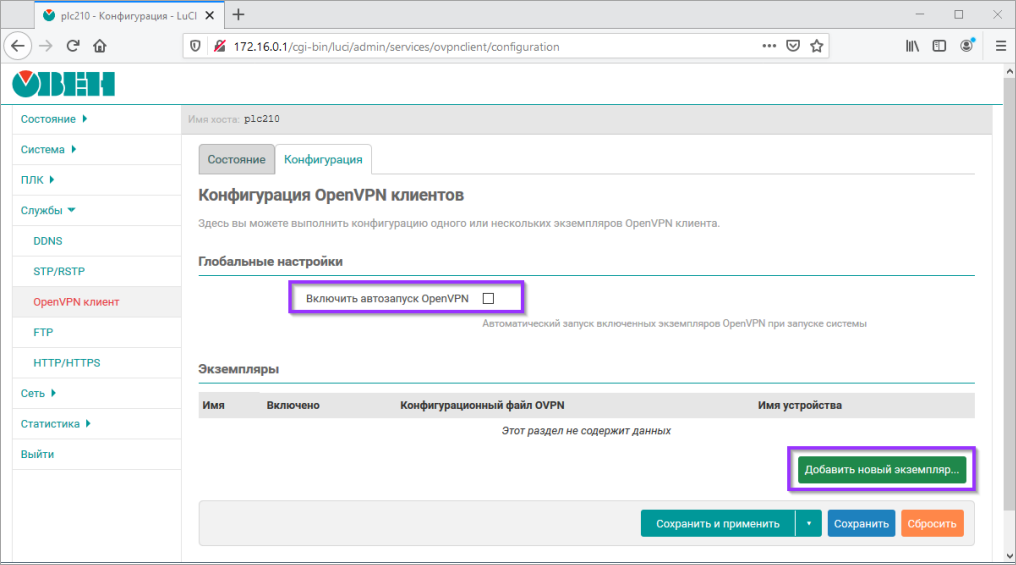Reload the page with the refresh icon
This screenshot has width=1016, height=565.
[x=73, y=46]
